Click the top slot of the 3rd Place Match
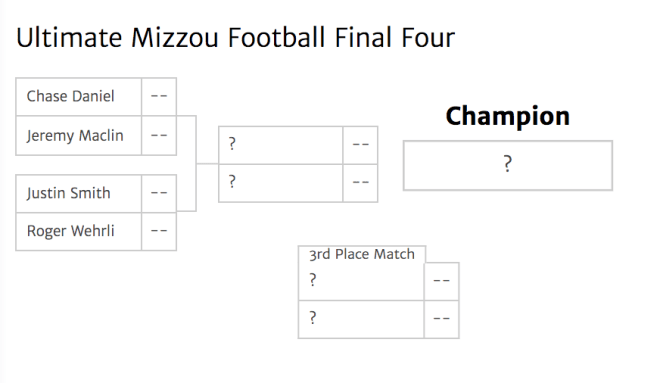 click(361, 281)
